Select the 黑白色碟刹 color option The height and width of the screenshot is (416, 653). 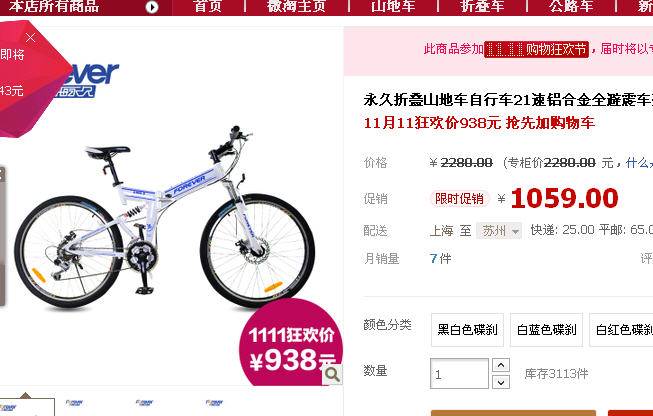[x=467, y=330]
